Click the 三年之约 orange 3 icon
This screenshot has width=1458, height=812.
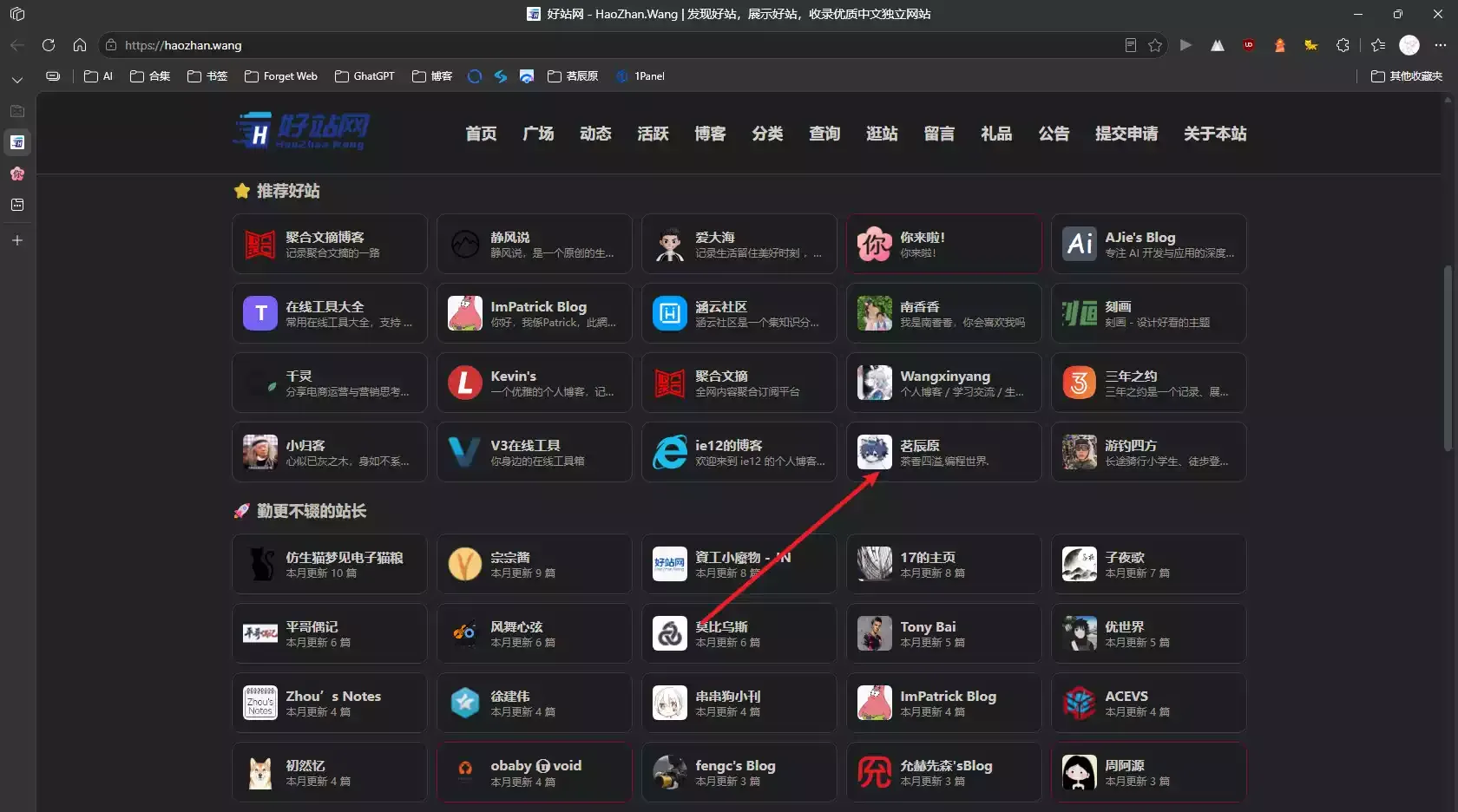[x=1080, y=383]
